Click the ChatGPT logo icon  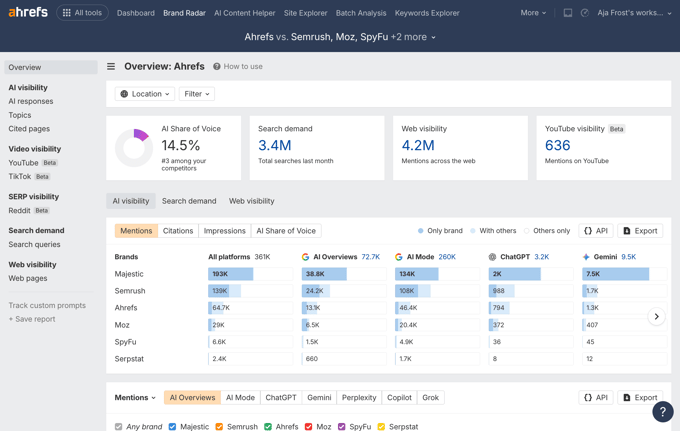[492, 257]
